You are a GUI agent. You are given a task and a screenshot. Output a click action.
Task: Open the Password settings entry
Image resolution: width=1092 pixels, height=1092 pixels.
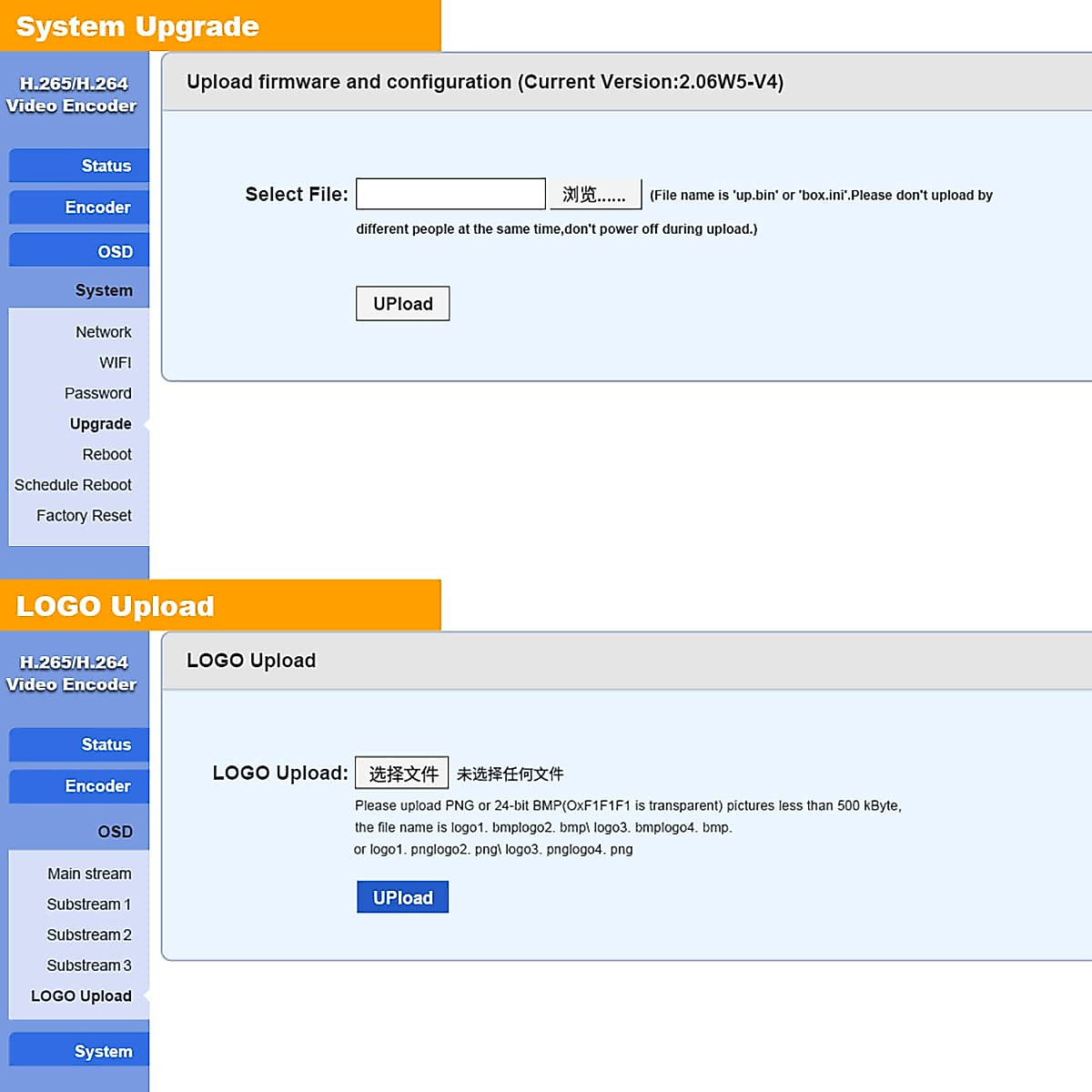click(97, 393)
